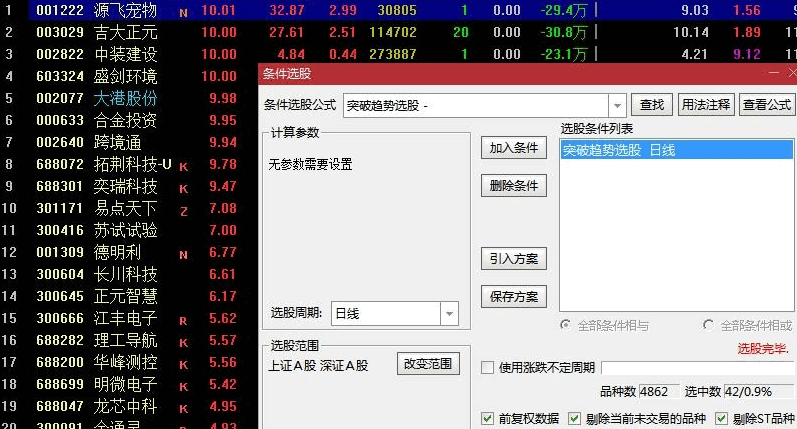Select stock row 源飞宠物
Viewport: 797px width, 429px height.
(126, 10)
